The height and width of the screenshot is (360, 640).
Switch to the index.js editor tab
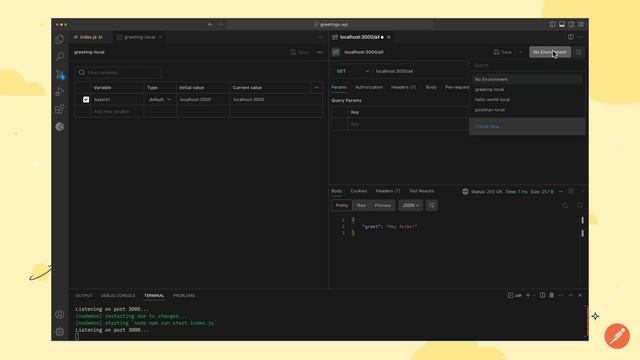pyautogui.click(x=89, y=37)
